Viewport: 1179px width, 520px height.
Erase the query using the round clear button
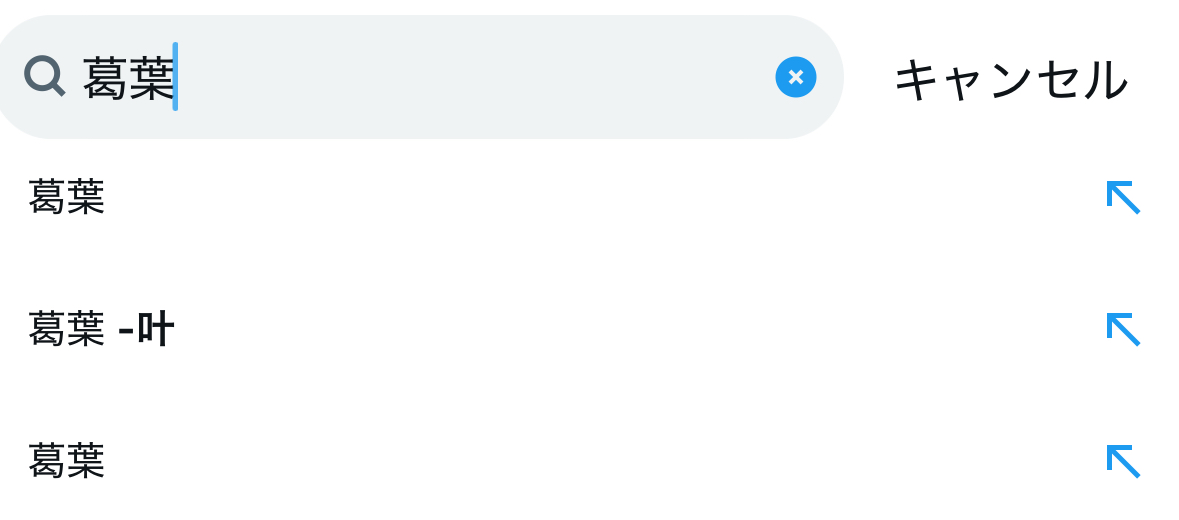[795, 77]
